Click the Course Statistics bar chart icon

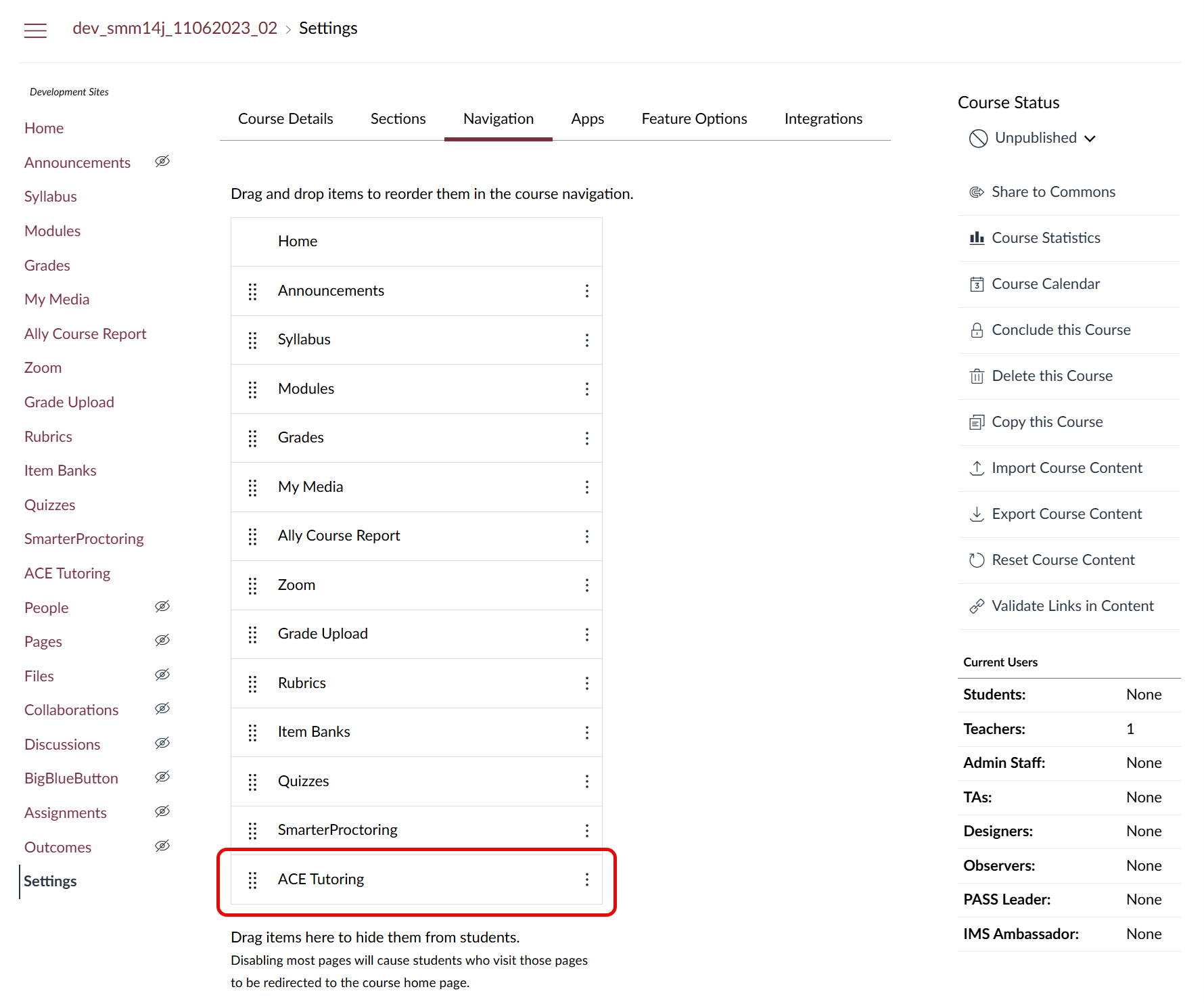click(x=977, y=238)
